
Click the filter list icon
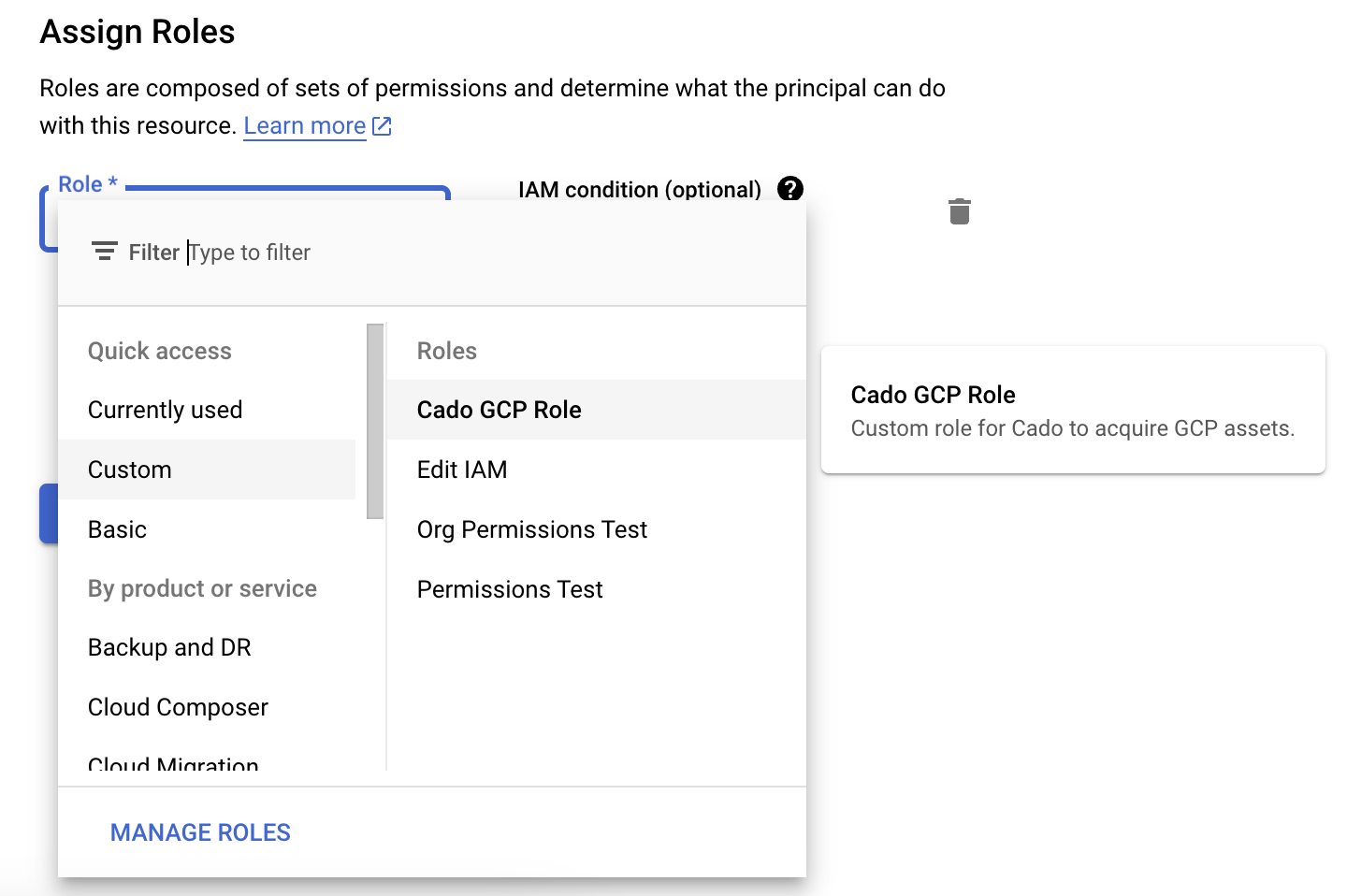coord(104,252)
